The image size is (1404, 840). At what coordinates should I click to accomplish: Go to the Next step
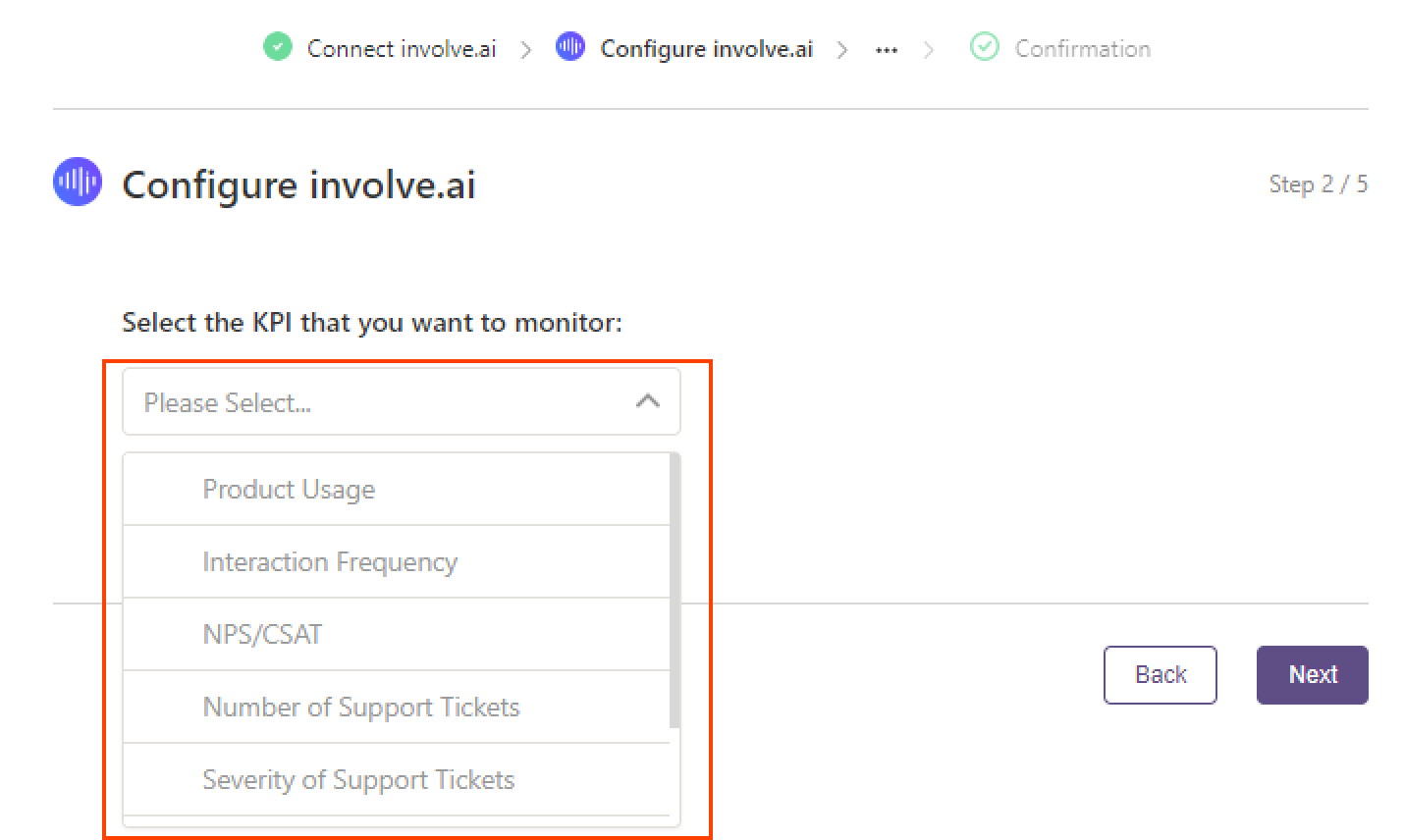[1313, 674]
